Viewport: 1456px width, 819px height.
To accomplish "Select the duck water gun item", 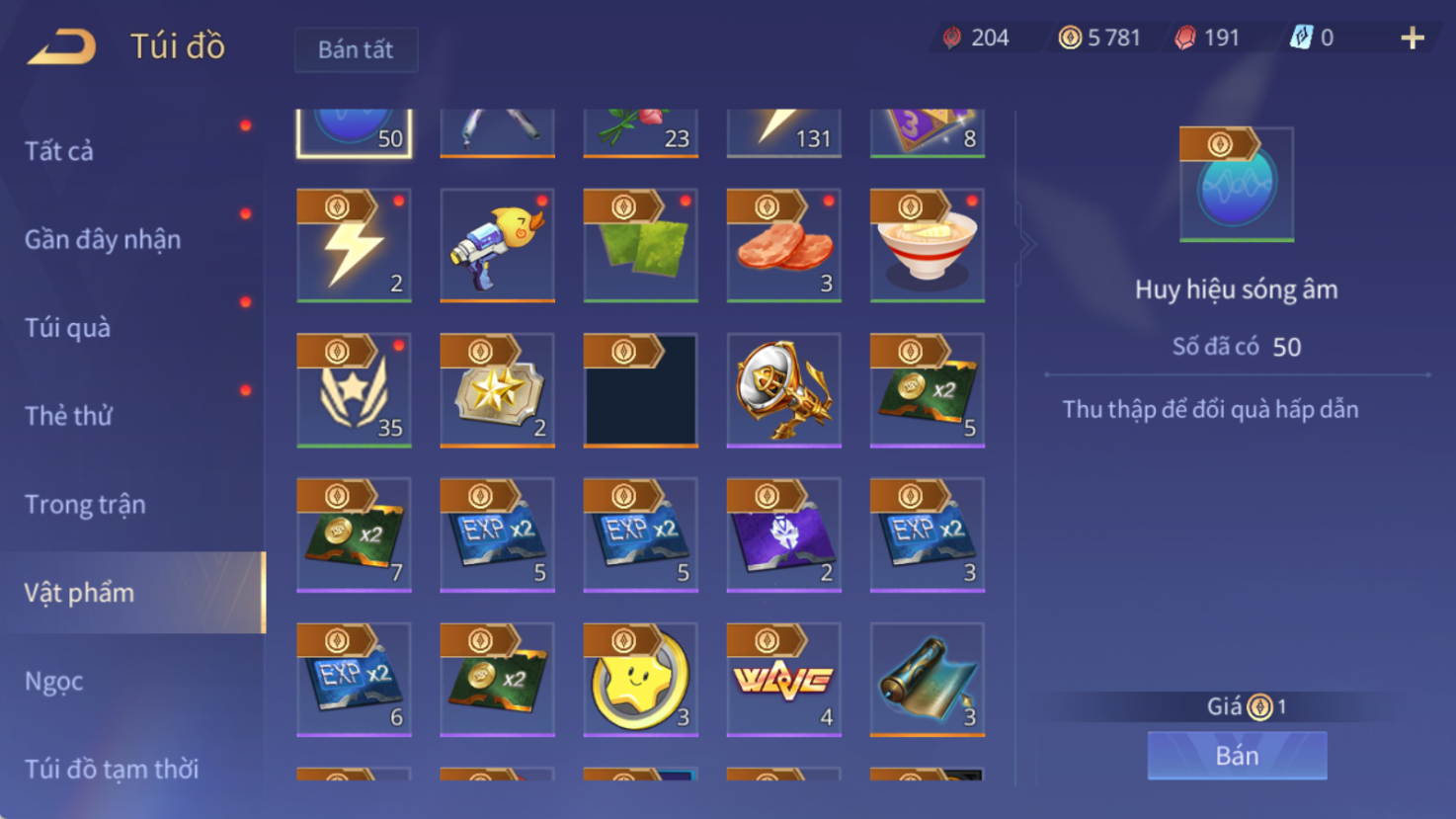I will click(x=497, y=245).
